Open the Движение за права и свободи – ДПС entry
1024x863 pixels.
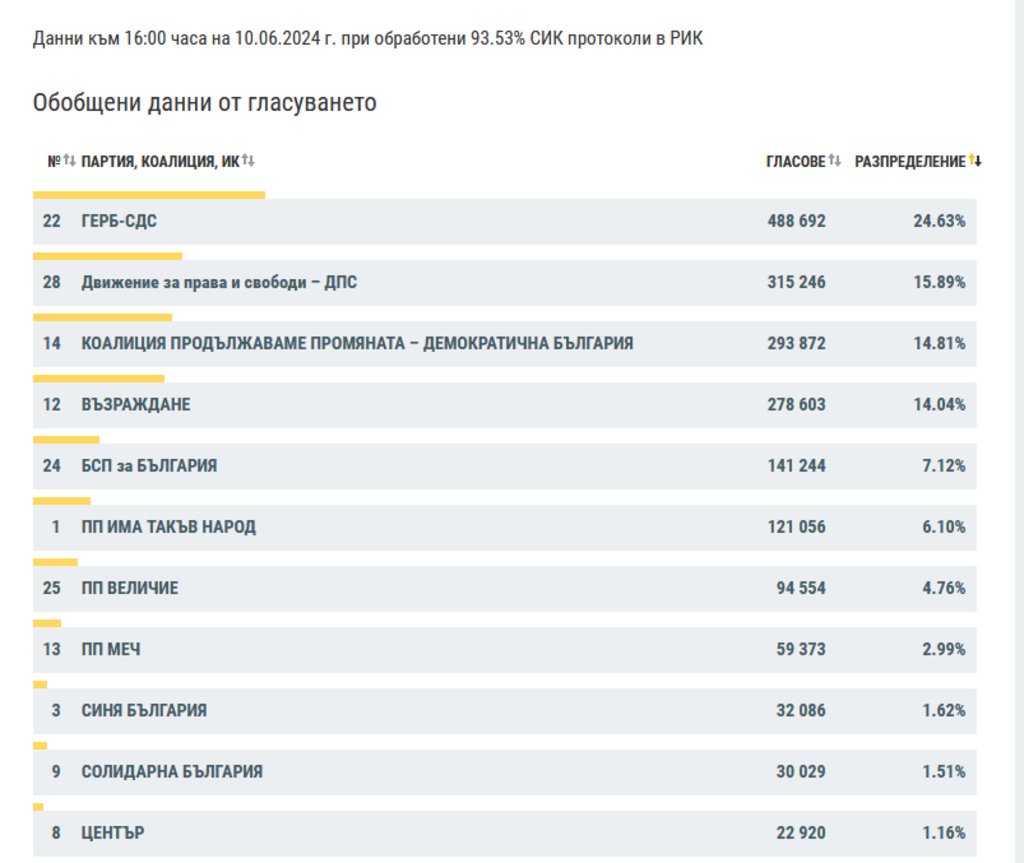tap(219, 283)
